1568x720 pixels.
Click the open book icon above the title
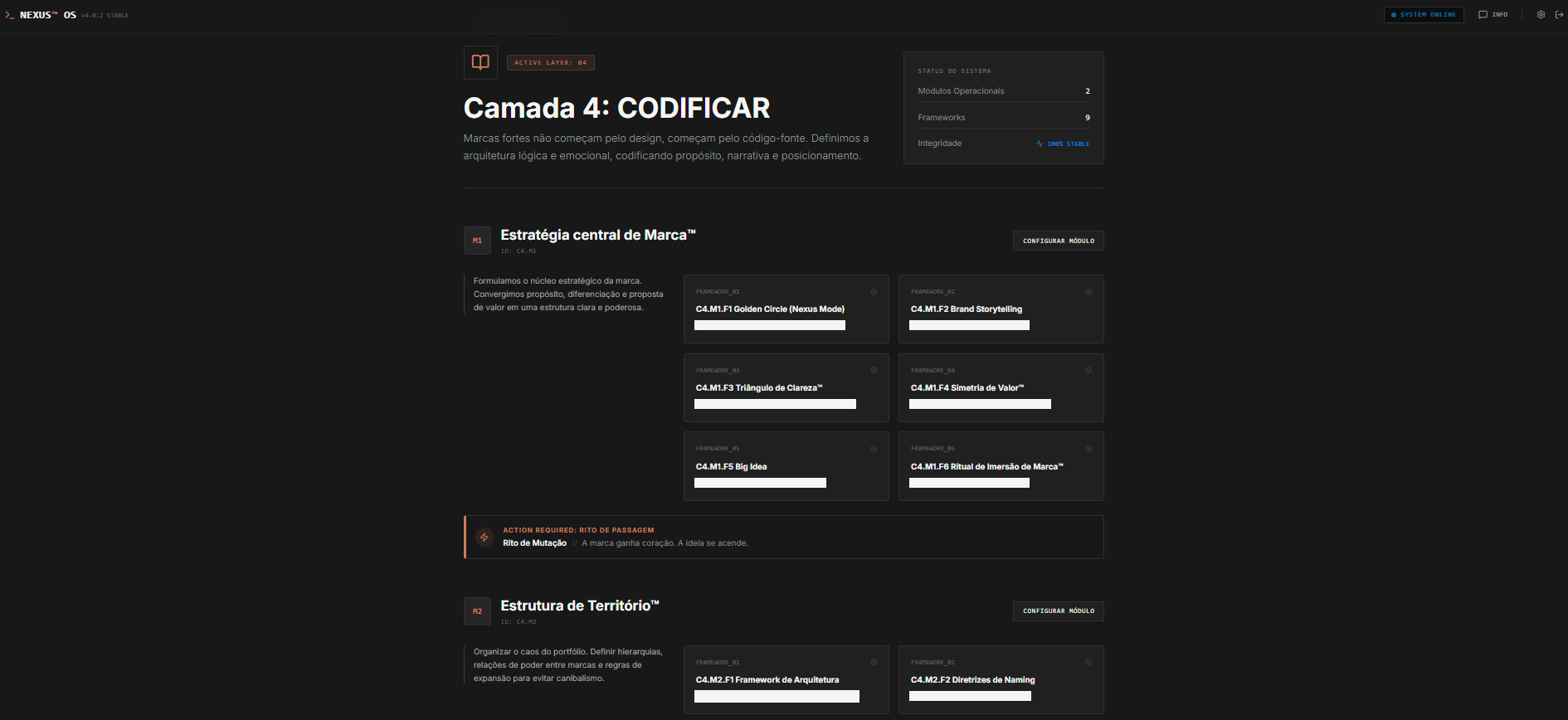(x=480, y=62)
